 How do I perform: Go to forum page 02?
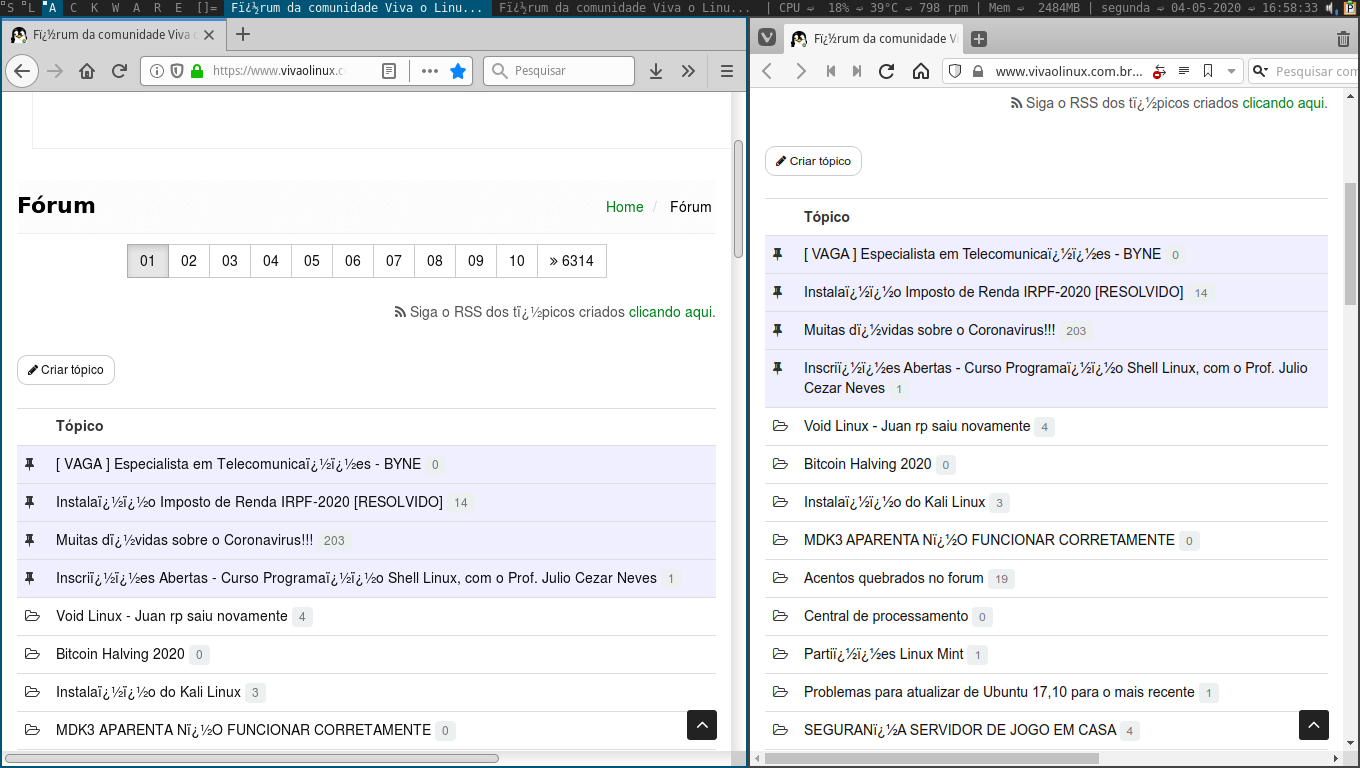pyautogui.click(x=189, y=261)
